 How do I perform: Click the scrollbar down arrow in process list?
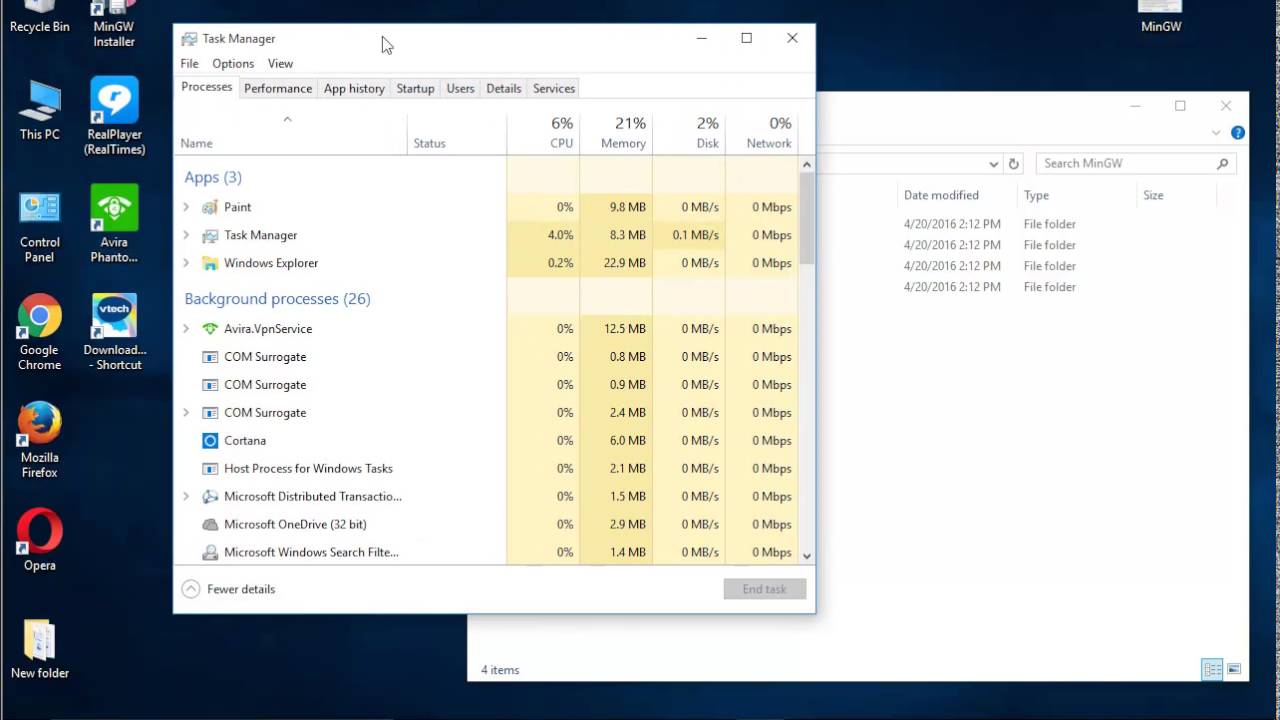tap(807, 556)
